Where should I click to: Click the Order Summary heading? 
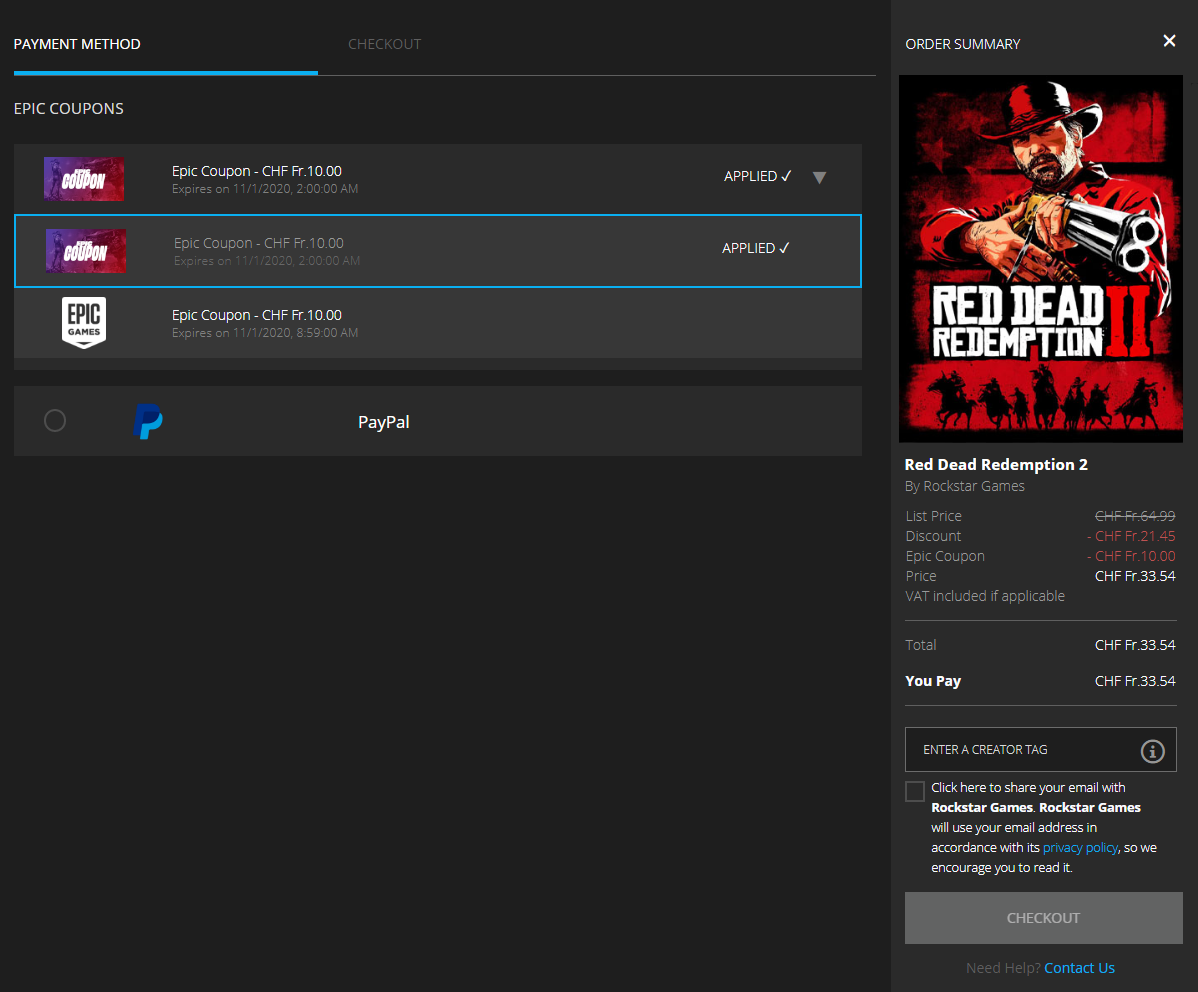[x=963, y=44]
